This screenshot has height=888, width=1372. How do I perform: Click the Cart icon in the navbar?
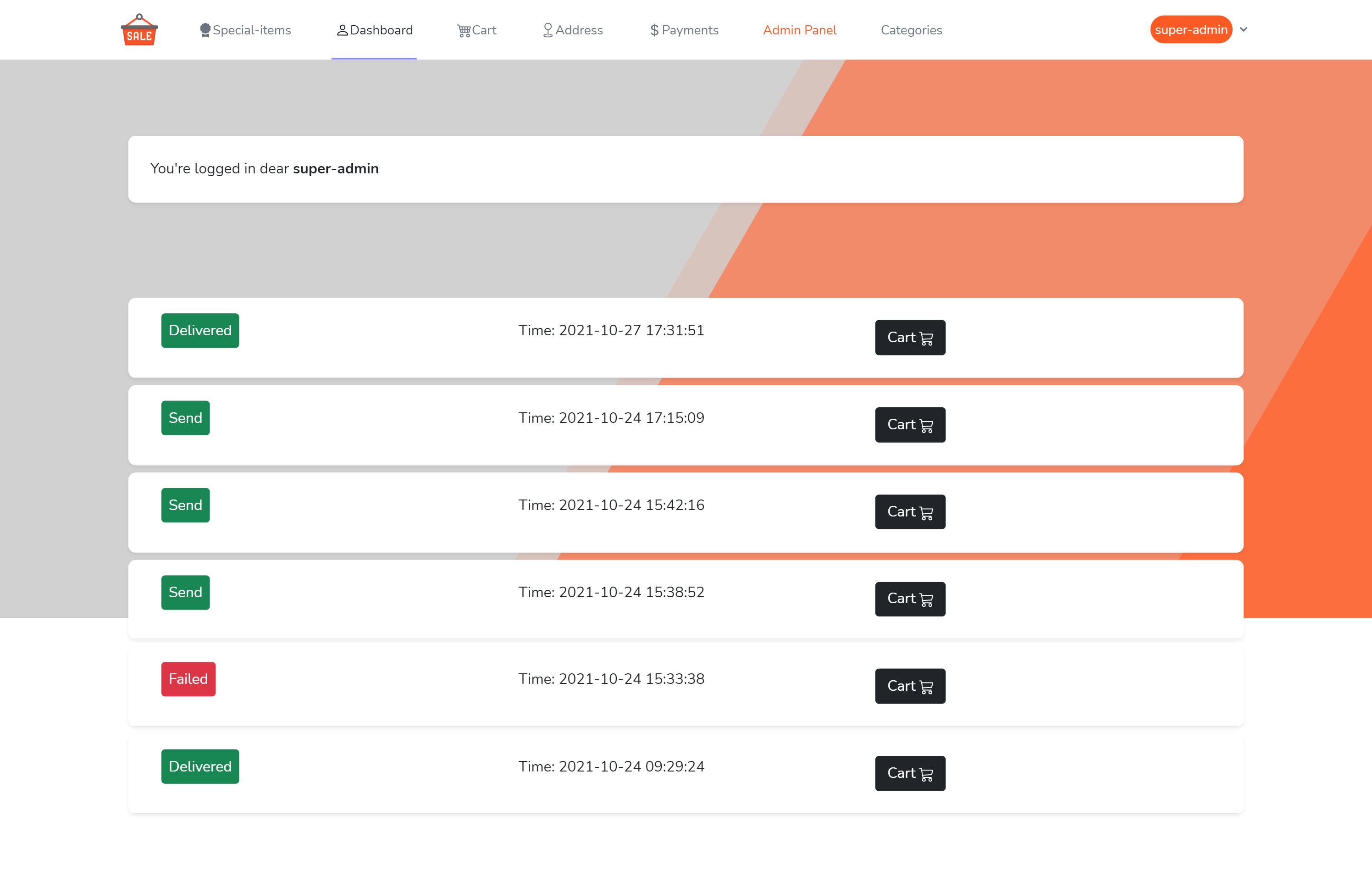tap(464, 30)
